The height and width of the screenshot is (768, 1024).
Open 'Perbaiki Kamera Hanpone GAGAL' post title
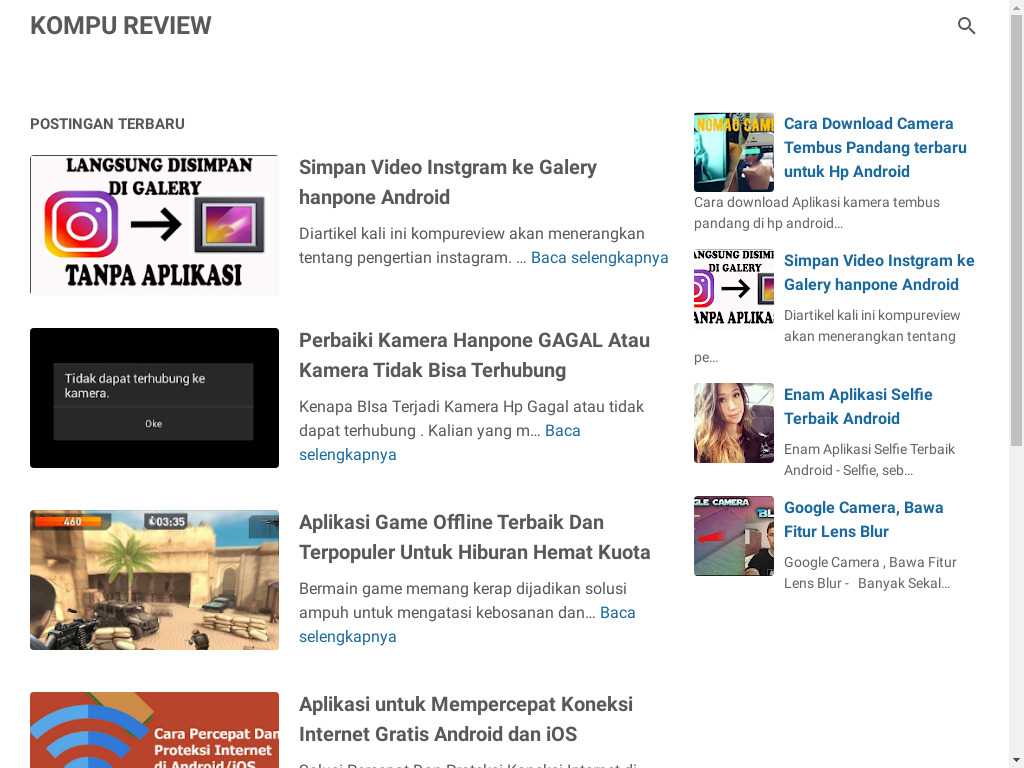click(x=474, y=355)
